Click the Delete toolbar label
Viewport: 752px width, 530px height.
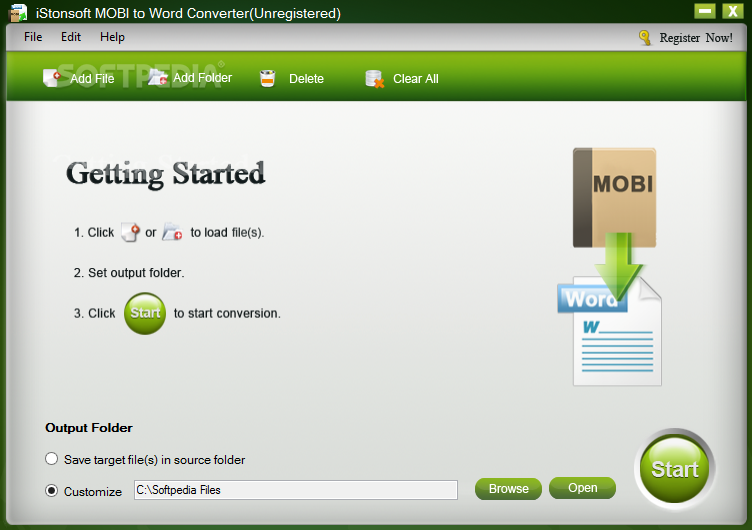point(306,79)
